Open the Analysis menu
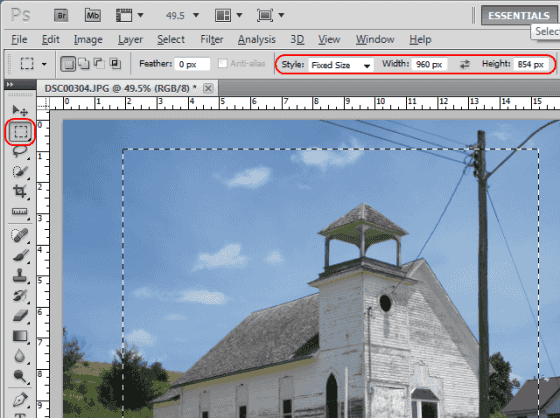This screenshot has width=560, height=418. pyautogui.click(x=257, y=39)
